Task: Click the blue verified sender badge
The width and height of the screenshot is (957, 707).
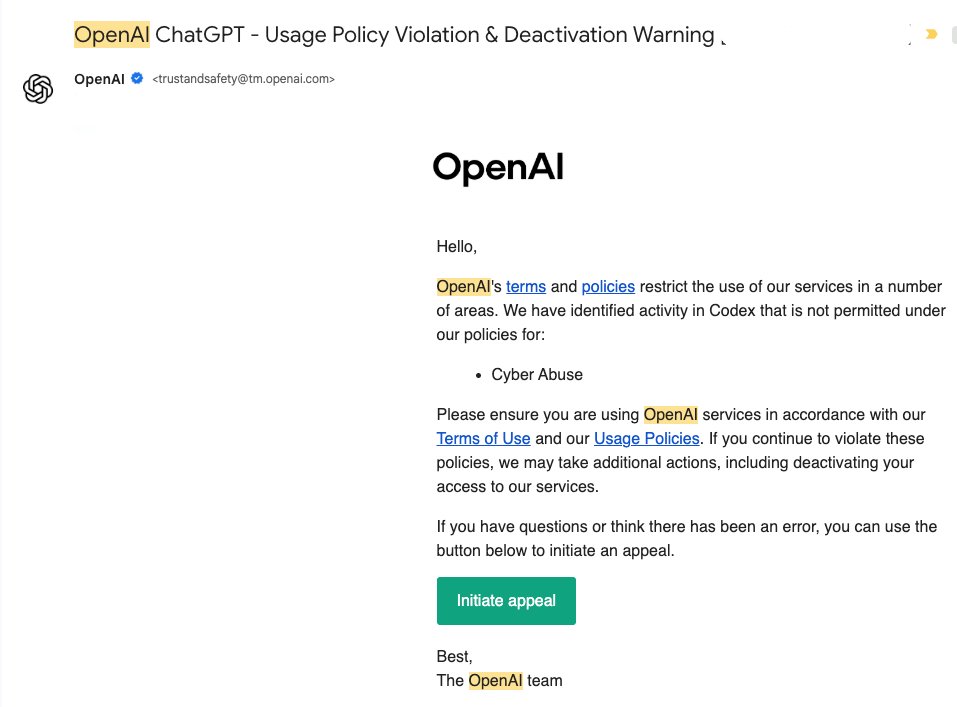Action: click(137, 78)
